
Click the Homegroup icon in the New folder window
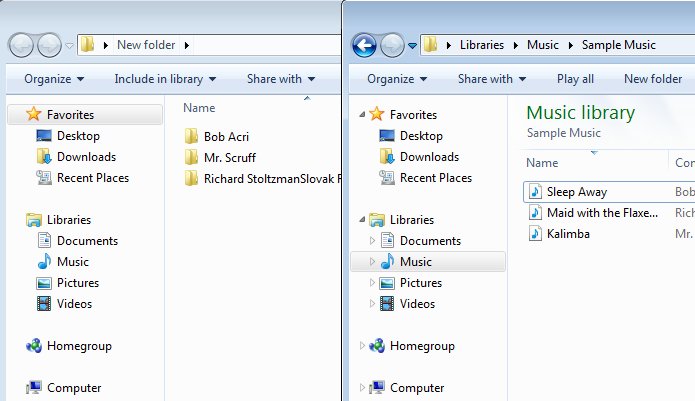tap(34, 346)
